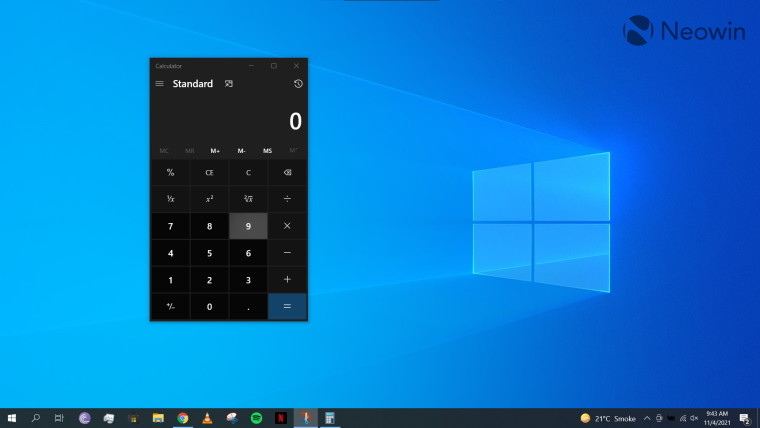The height and width of the screenshot is (428, 760).
Task: Click the minus operator key
Action: pos(287,253)
